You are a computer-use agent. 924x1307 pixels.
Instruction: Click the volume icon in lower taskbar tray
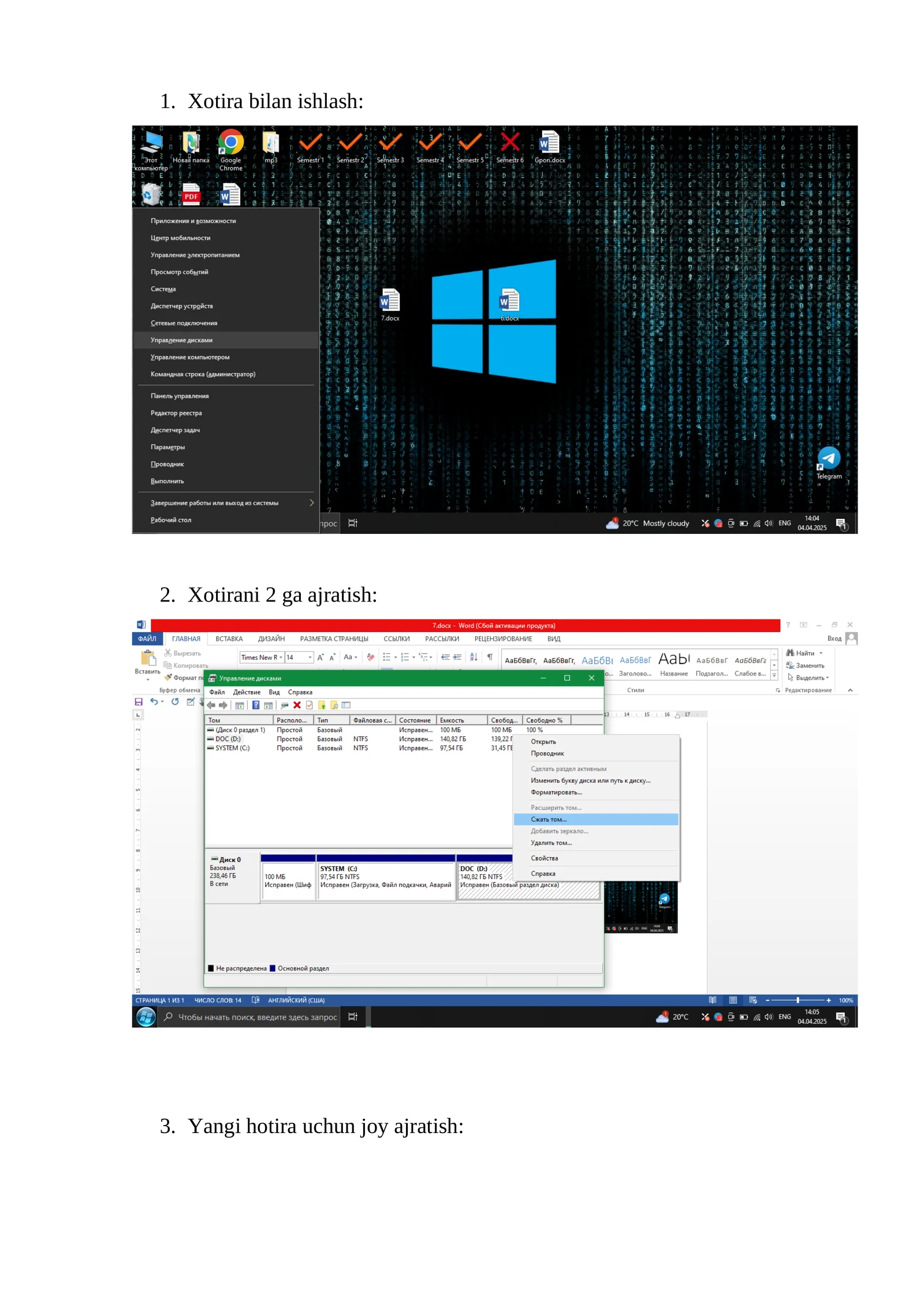click(x=769, y=1017)
